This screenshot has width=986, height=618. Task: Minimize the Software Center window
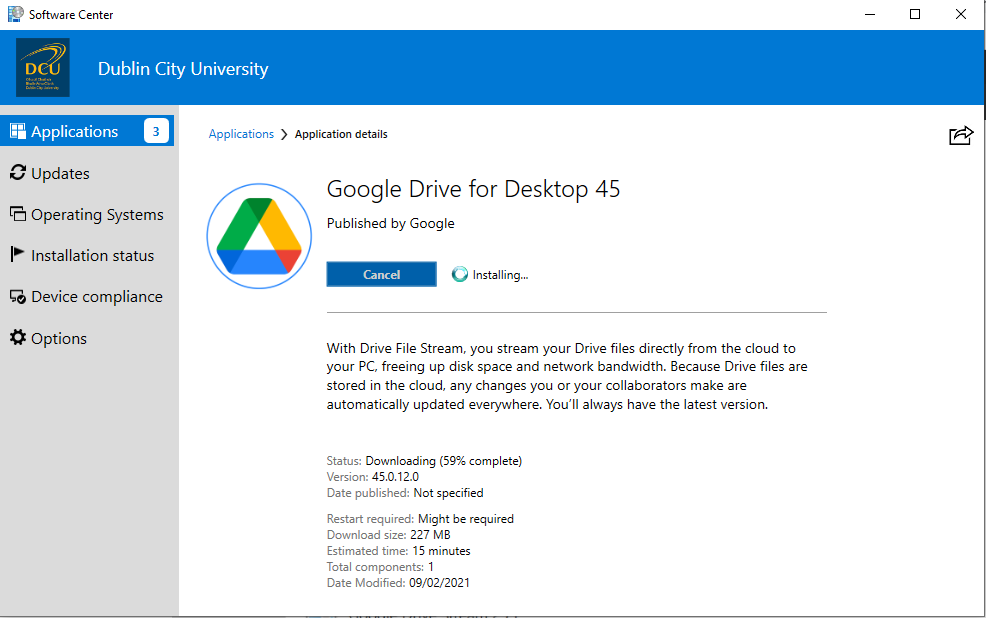870,14
